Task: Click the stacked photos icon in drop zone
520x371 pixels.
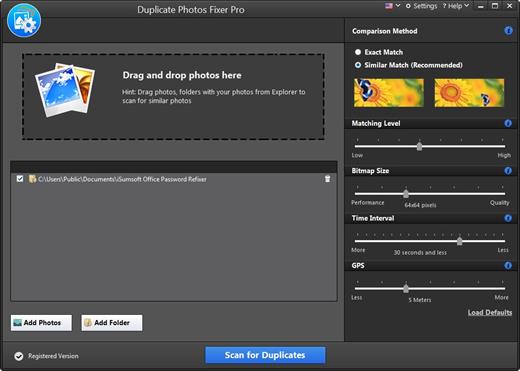Action: pos(65,90)
